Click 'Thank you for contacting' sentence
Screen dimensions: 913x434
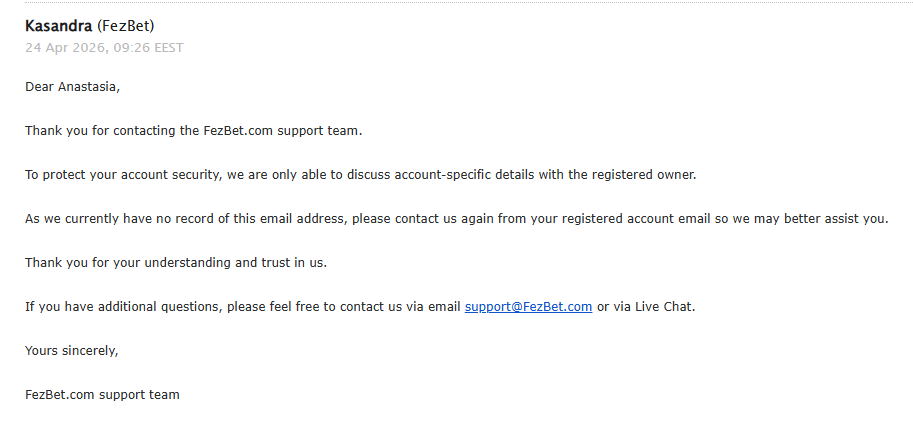coord(100,131)
